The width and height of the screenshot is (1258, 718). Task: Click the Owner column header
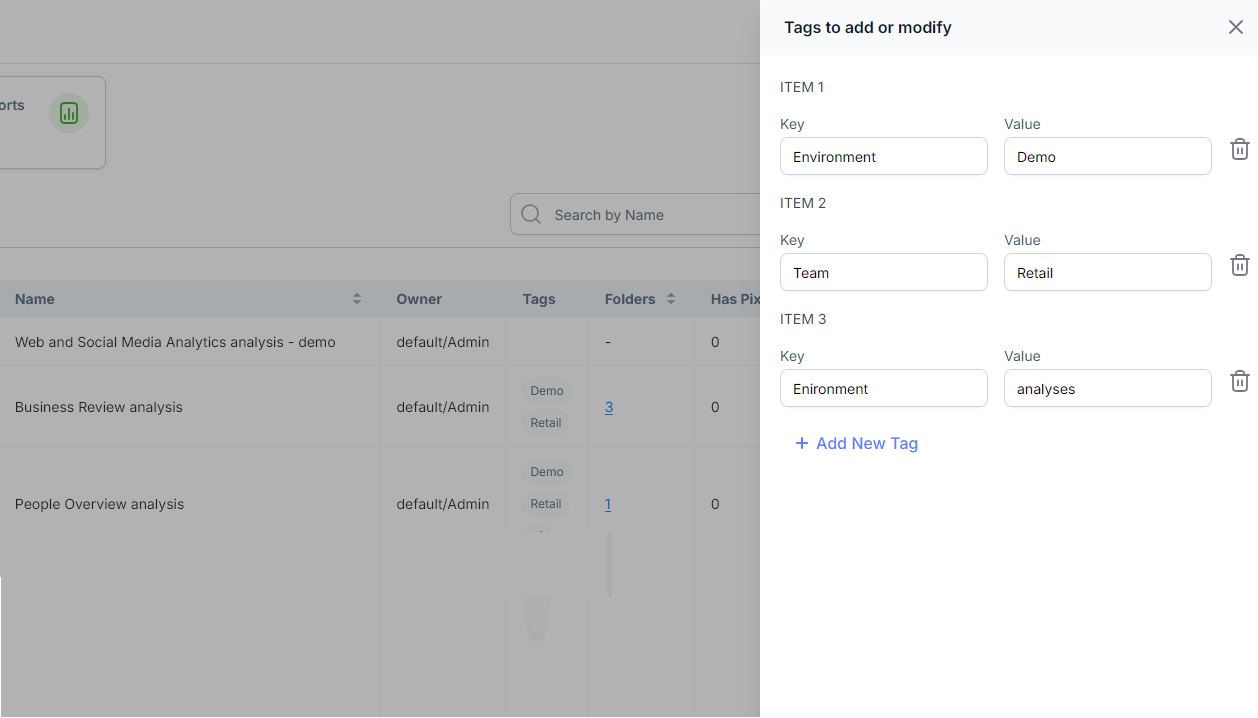(x=419, y=299)
